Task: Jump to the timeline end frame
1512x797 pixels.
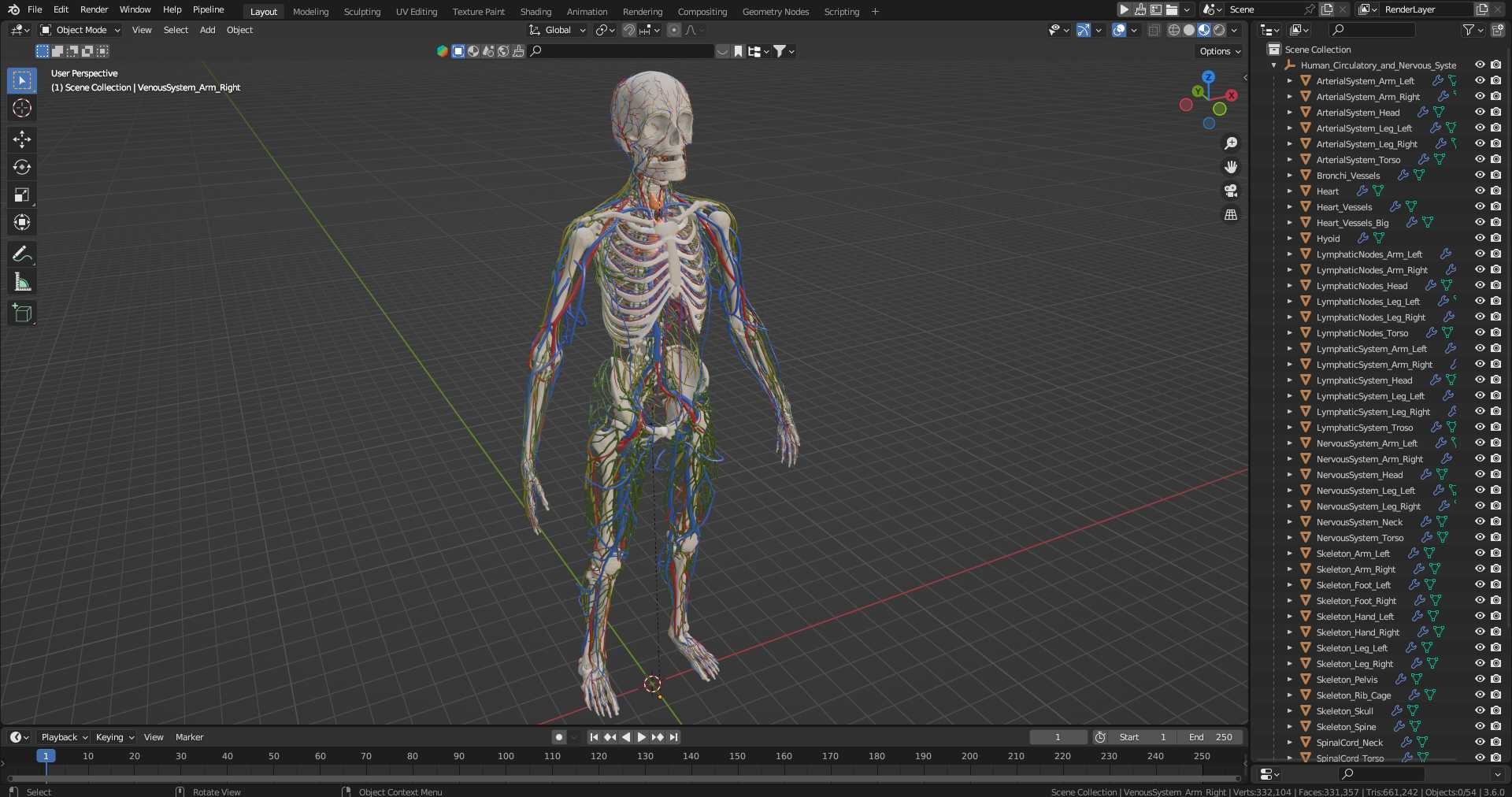Action: pos(673,737)
